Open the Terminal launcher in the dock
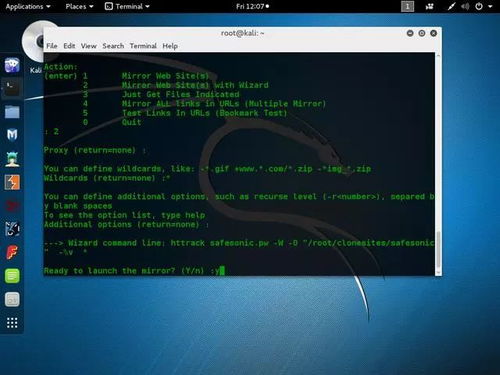The image size is (500, 375). click(x=12, y=88)
